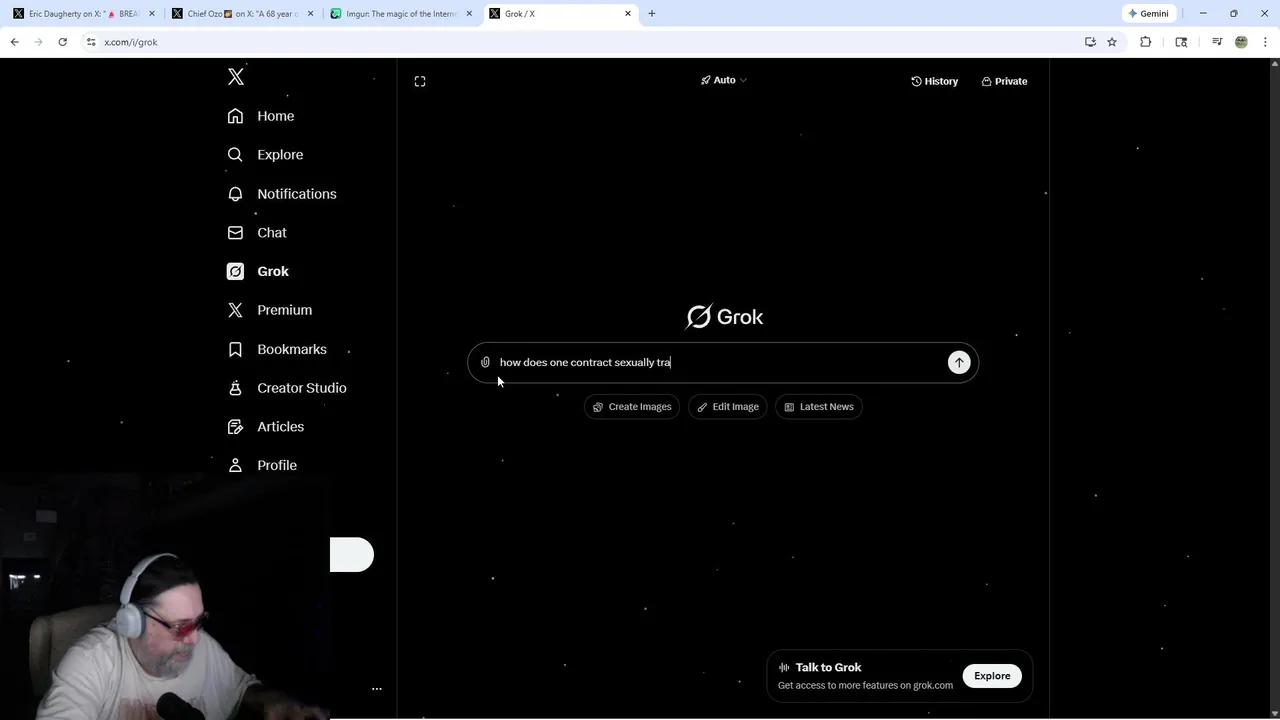The width and height of the screenshot is (1280, 720).
Task: Choose Latest News suggestion
Action: click(x=819, y=407)
